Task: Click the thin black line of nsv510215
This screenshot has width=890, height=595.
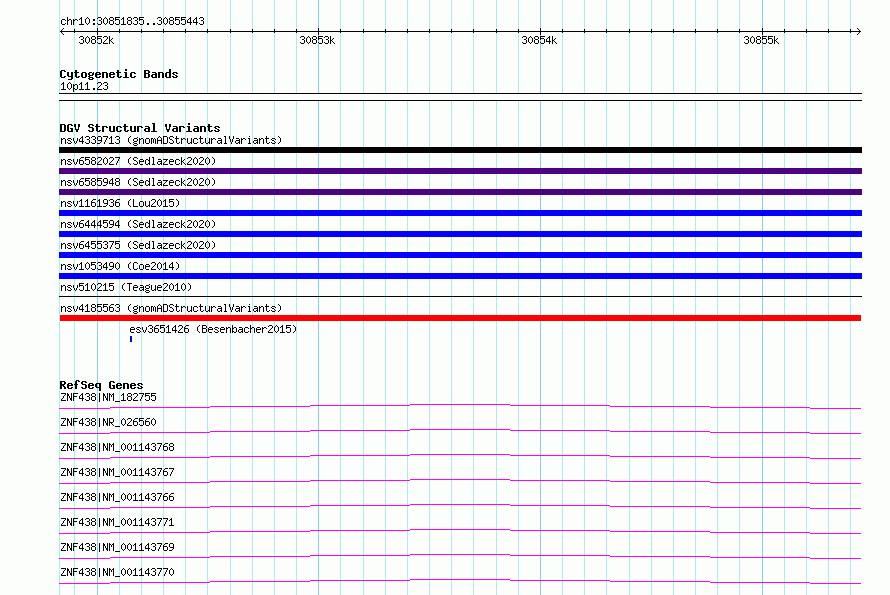Action: (460, 296)
